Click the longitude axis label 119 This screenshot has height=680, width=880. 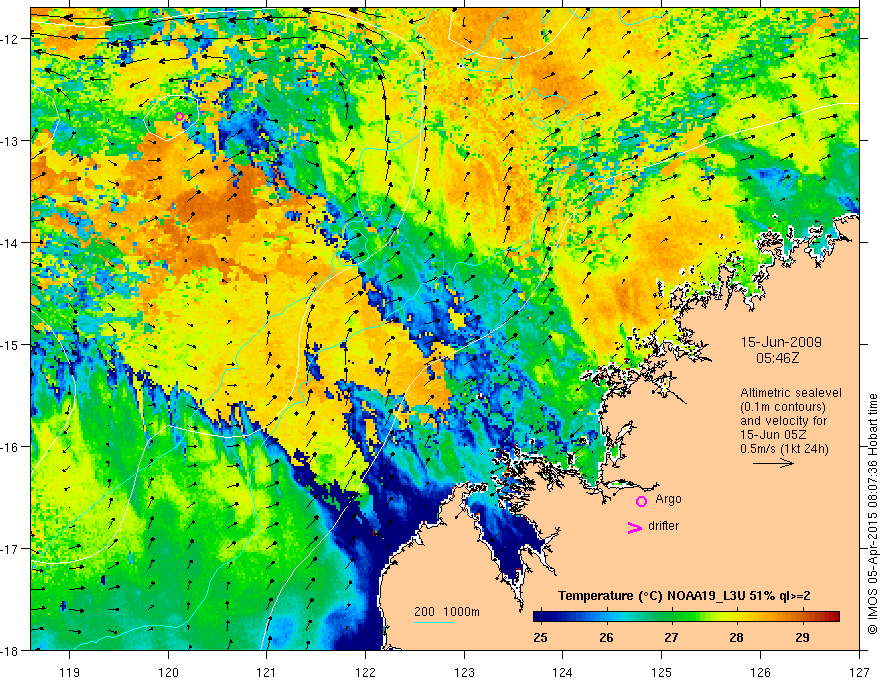pyautogui.click(x=70, y=672)
